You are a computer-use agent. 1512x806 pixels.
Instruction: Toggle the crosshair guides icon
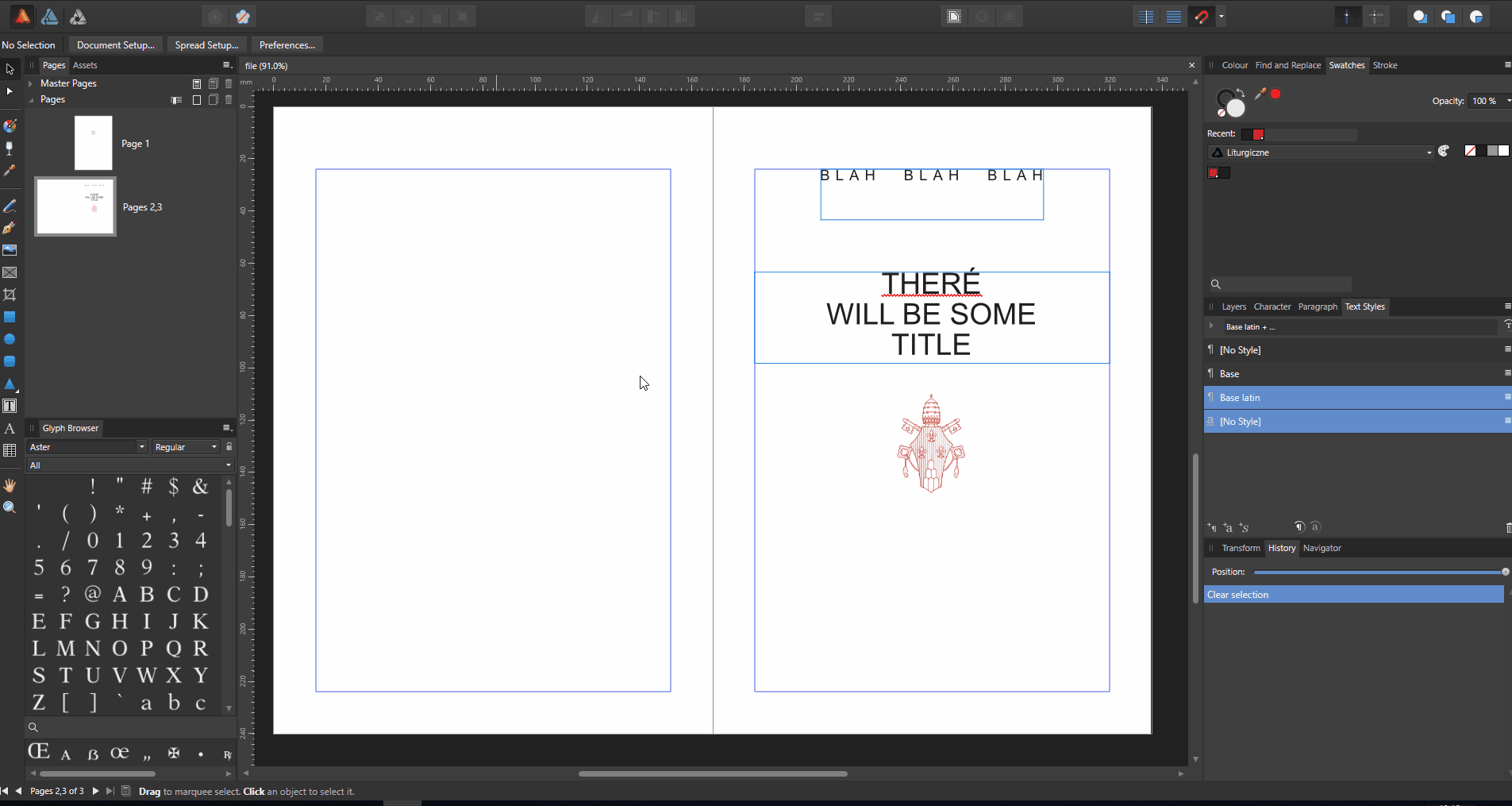[x=1376, y=17]
